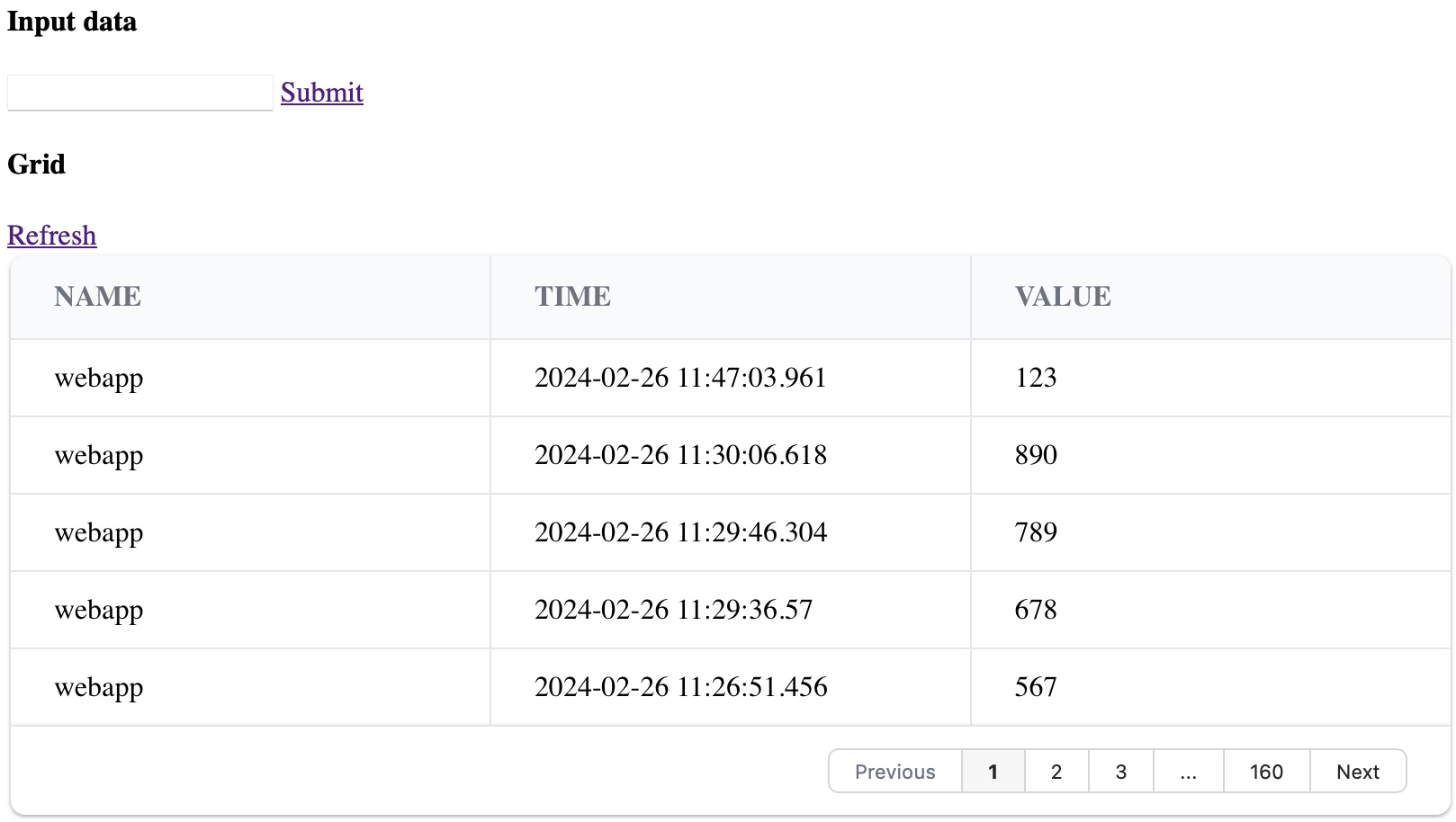Open page 3 of the grid
1456x822 pixels.
(x=1120, y=772)
